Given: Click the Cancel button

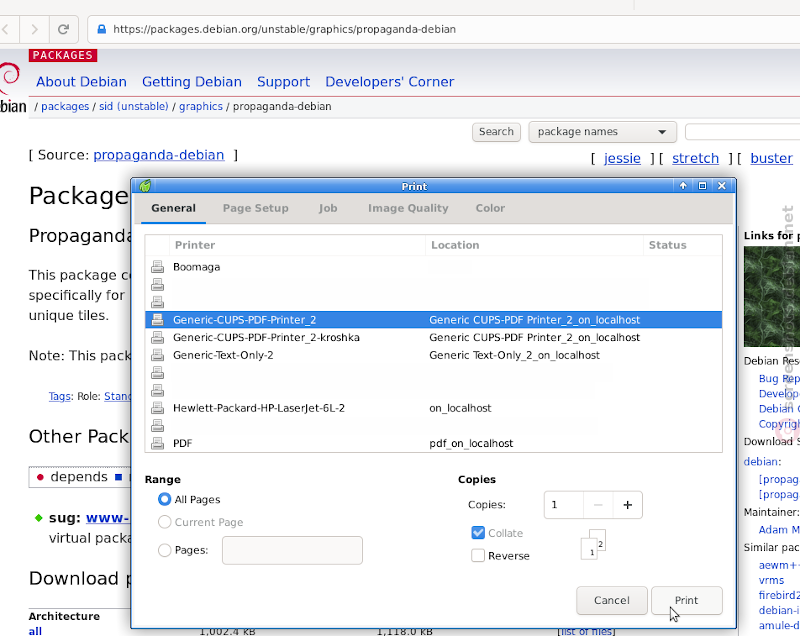Looking at the screenshot, I should pyautogui.click(x=612, y=600).
